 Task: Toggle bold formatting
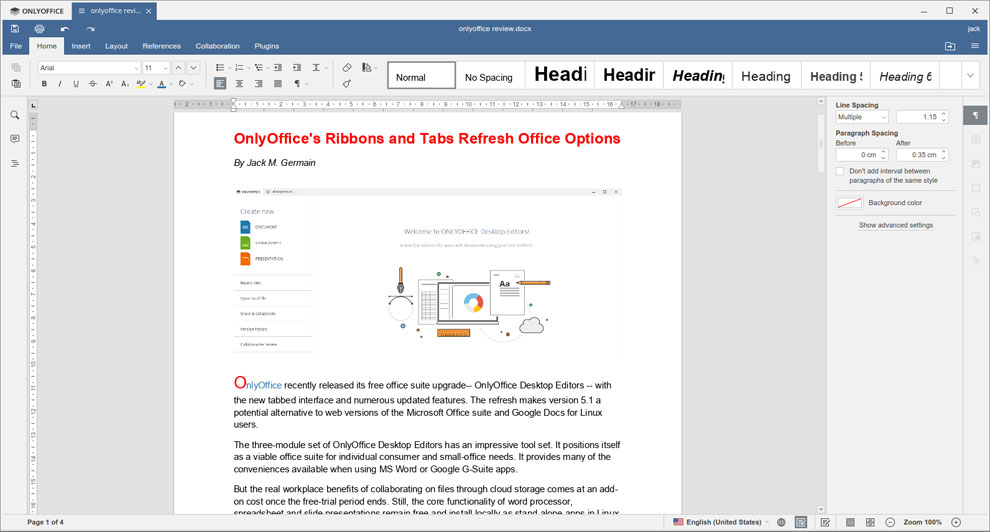44,83
